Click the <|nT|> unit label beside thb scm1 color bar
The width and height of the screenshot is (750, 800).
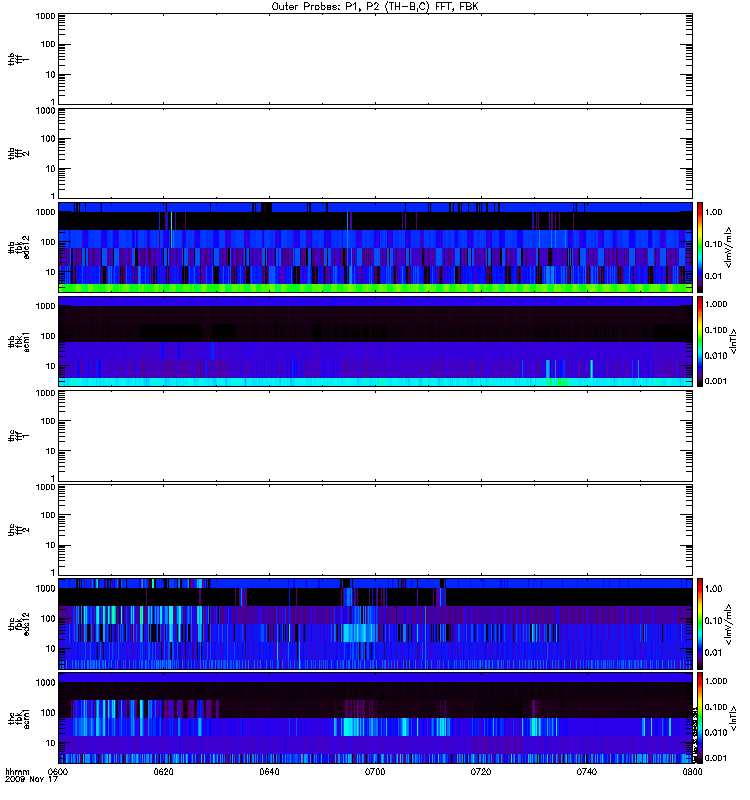click(x=734, y=341)
